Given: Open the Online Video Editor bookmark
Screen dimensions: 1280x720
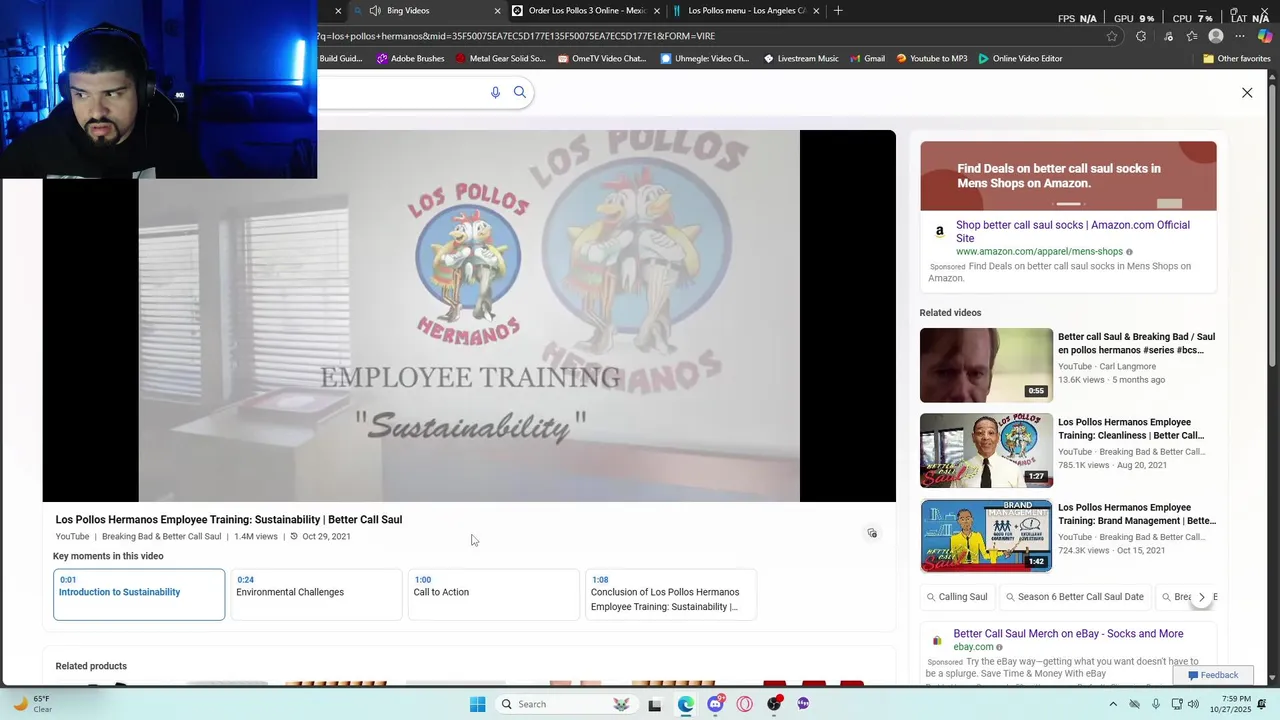Looking at the screenshot, I should [x=1020, y=59].
